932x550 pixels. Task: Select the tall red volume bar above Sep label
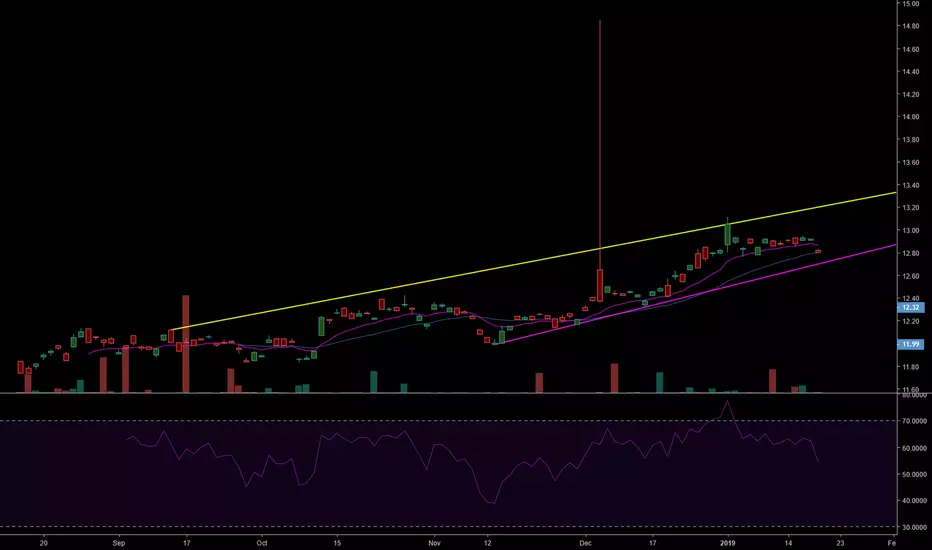pos(125,369)
